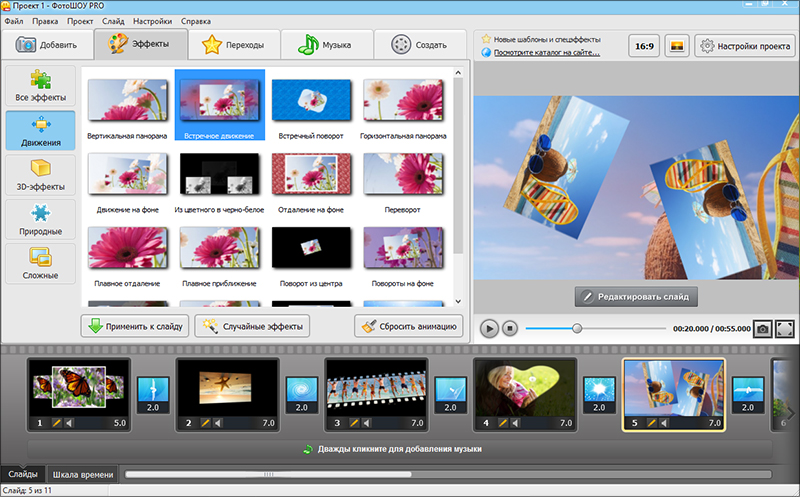Screen dimensions: 800x497
Task: Open the Справка menu
Action: (196, 21)
